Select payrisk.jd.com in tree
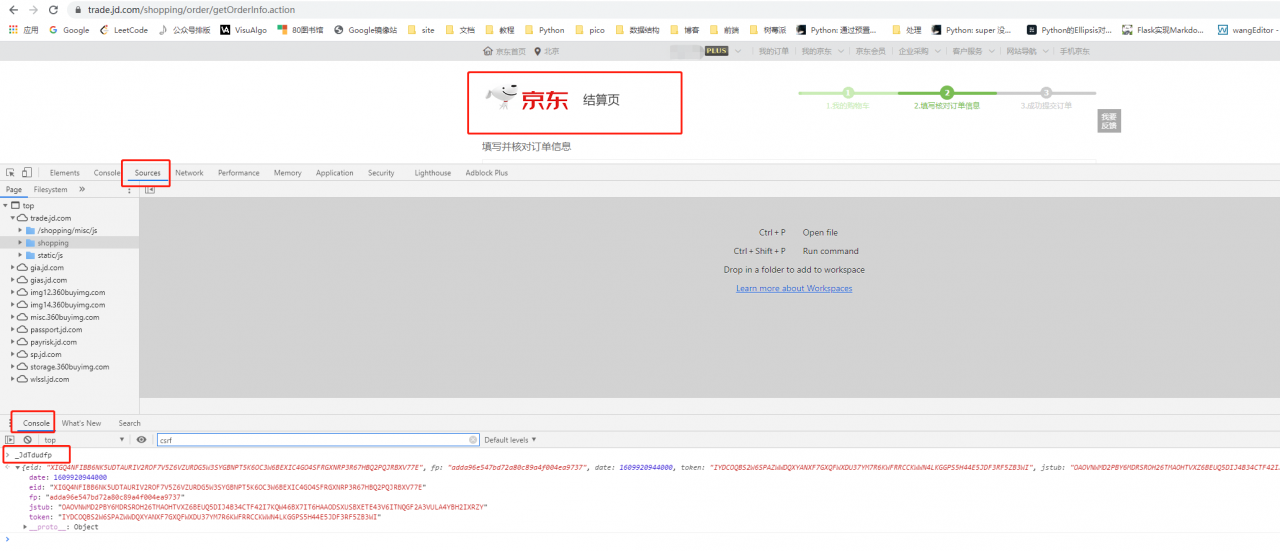 [53, 342]
